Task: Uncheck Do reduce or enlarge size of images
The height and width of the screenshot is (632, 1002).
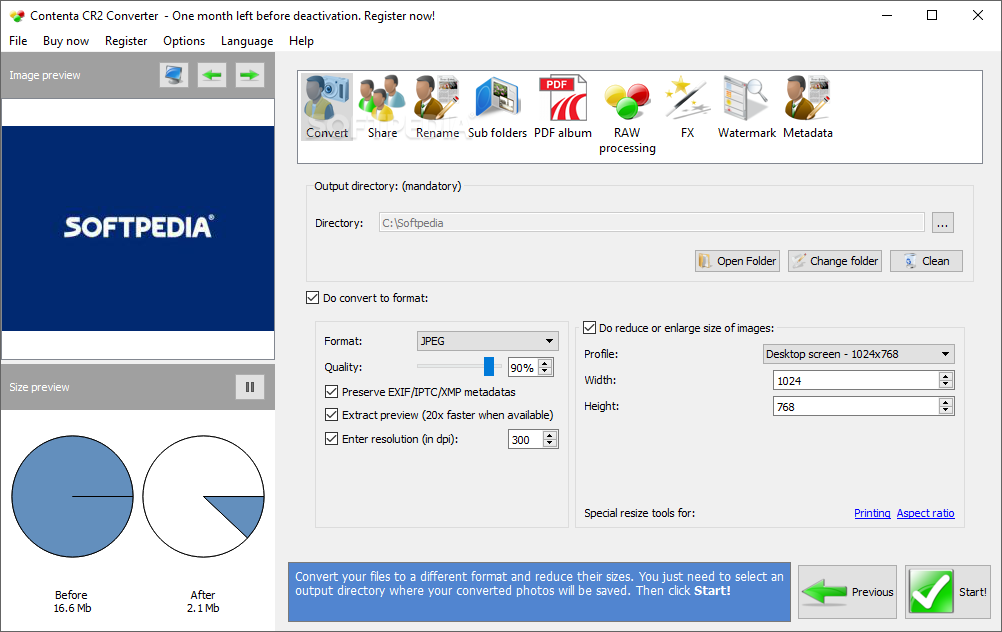Action: tap(589, 328)
